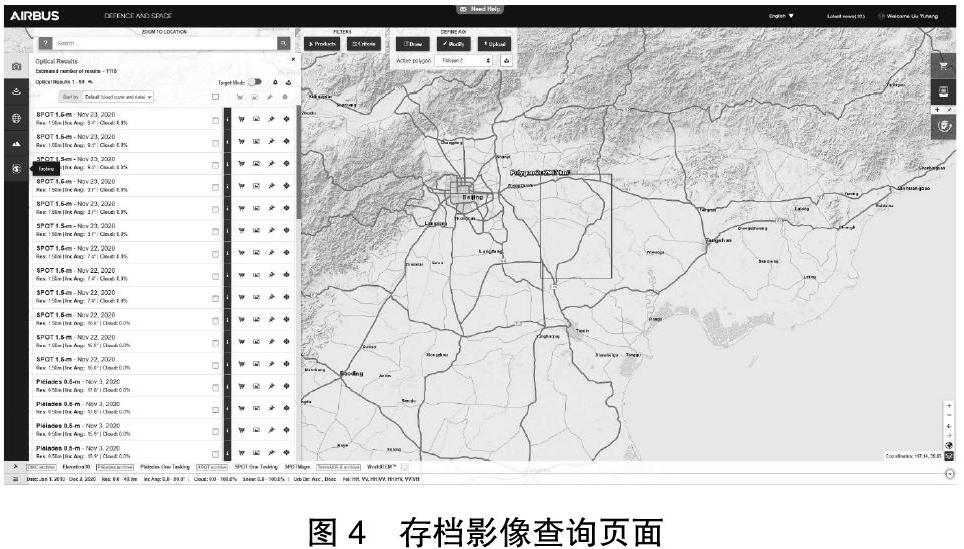Open the Tasking sidebar icon
Viewport: 964px width, 549px height.
pos(17,168)
